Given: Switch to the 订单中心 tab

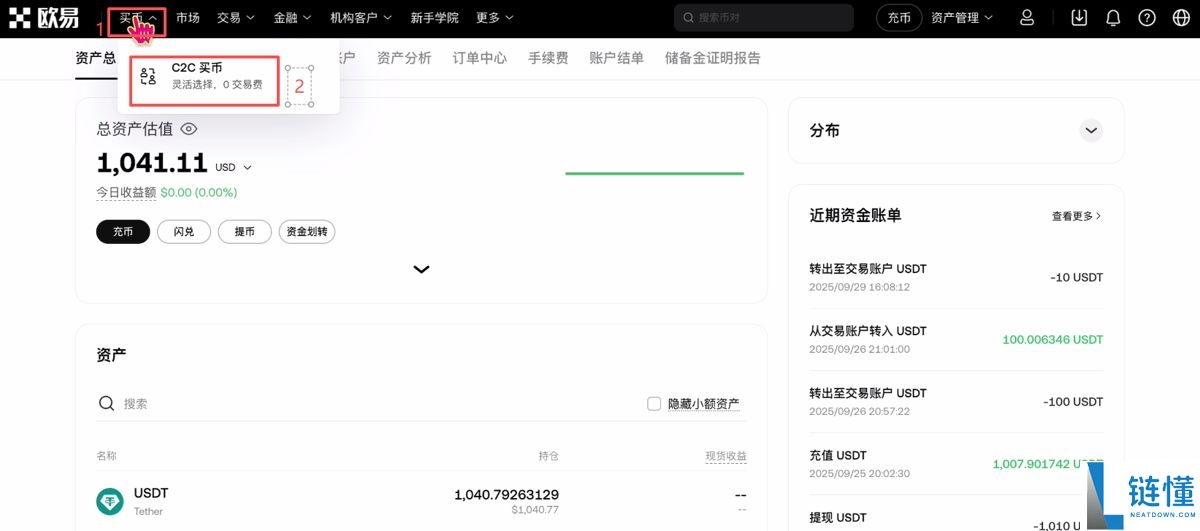Looking at the screenshot, I should click(480, 58).
